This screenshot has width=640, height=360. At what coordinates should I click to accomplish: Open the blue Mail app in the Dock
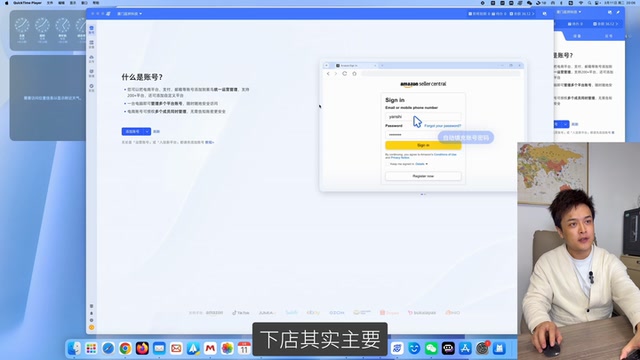pyautogui.click(x=159, y=348)
